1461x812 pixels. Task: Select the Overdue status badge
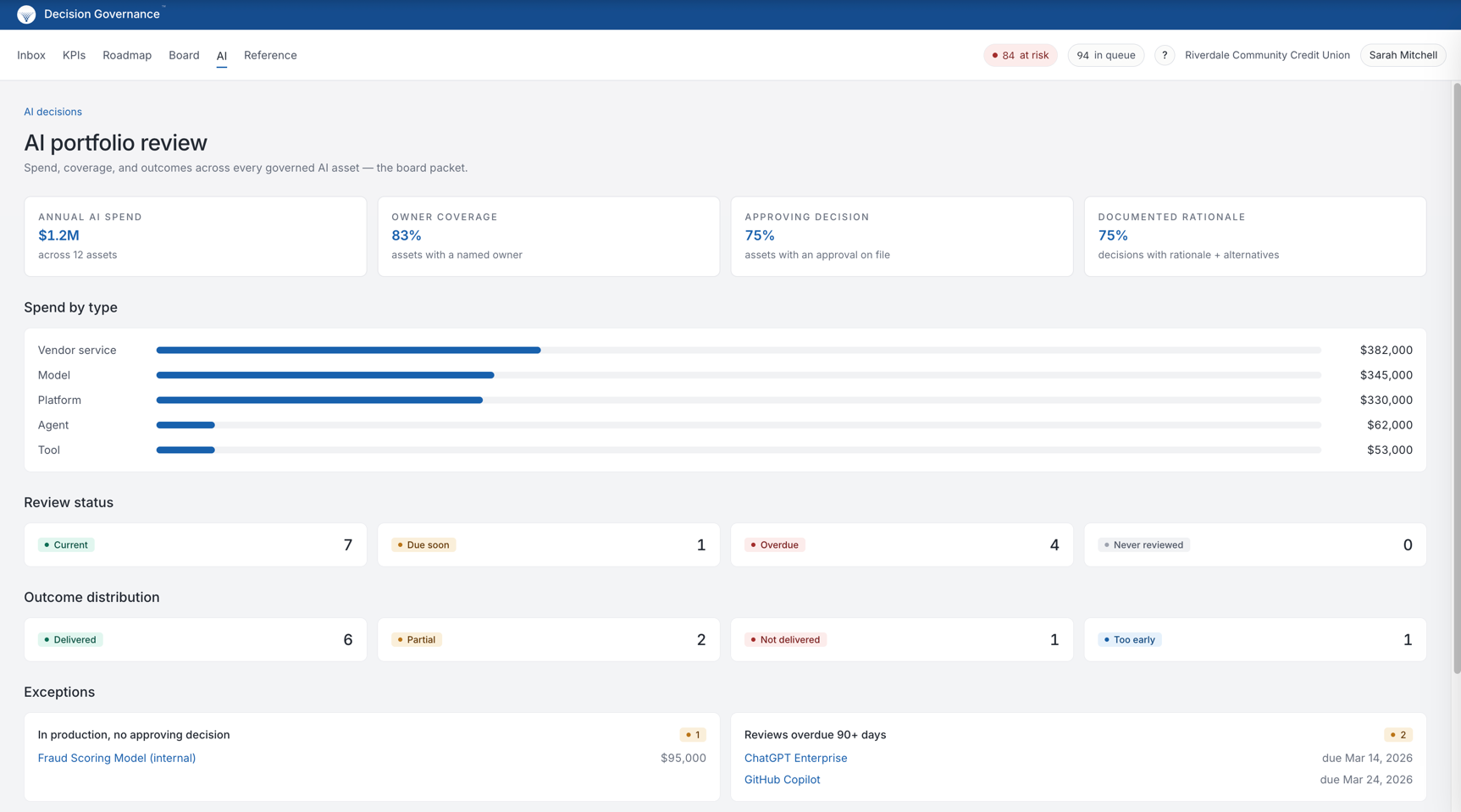[x=775, y=544]
